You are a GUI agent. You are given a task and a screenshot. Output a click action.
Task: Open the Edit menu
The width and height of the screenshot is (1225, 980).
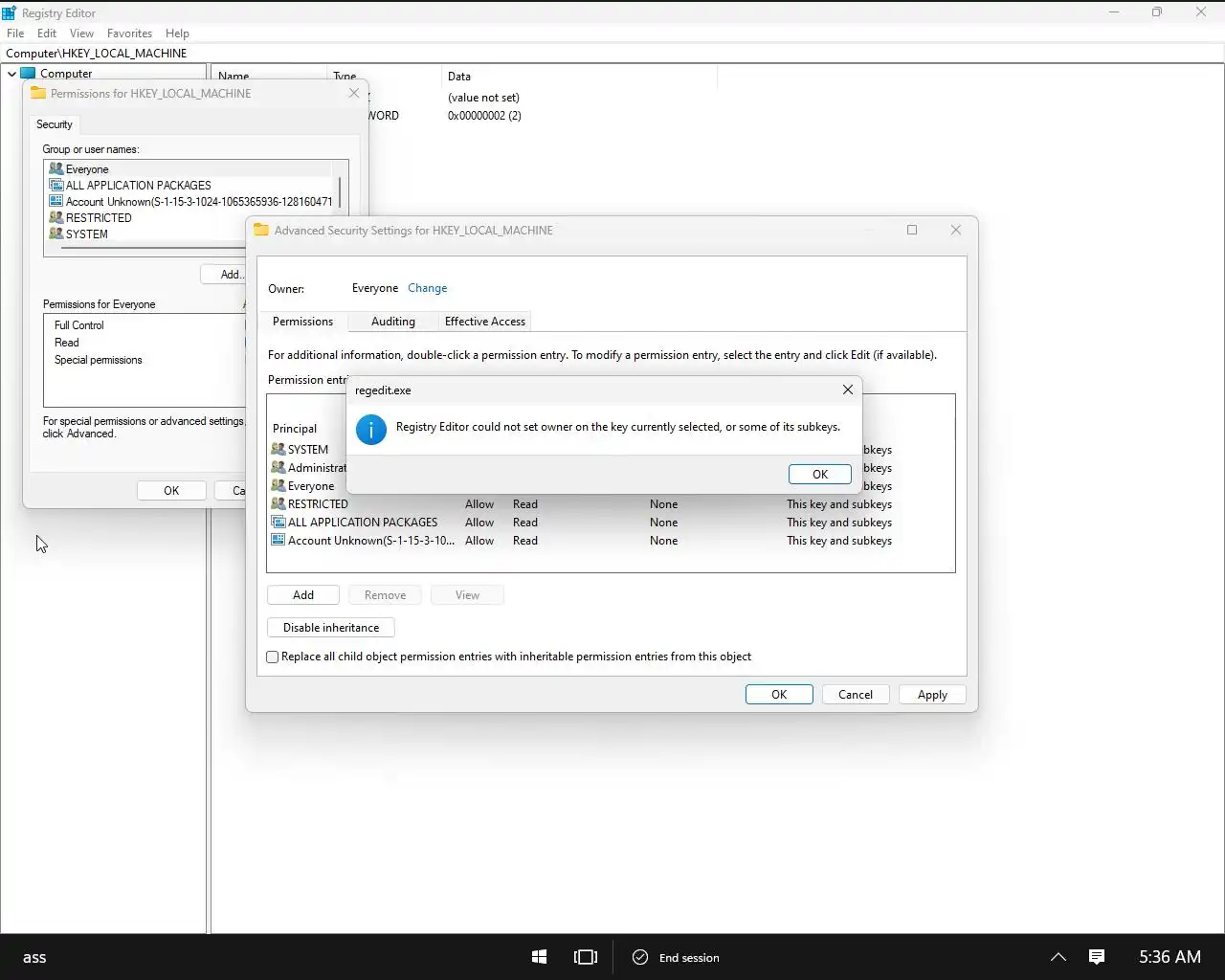(x=47, y=33)
